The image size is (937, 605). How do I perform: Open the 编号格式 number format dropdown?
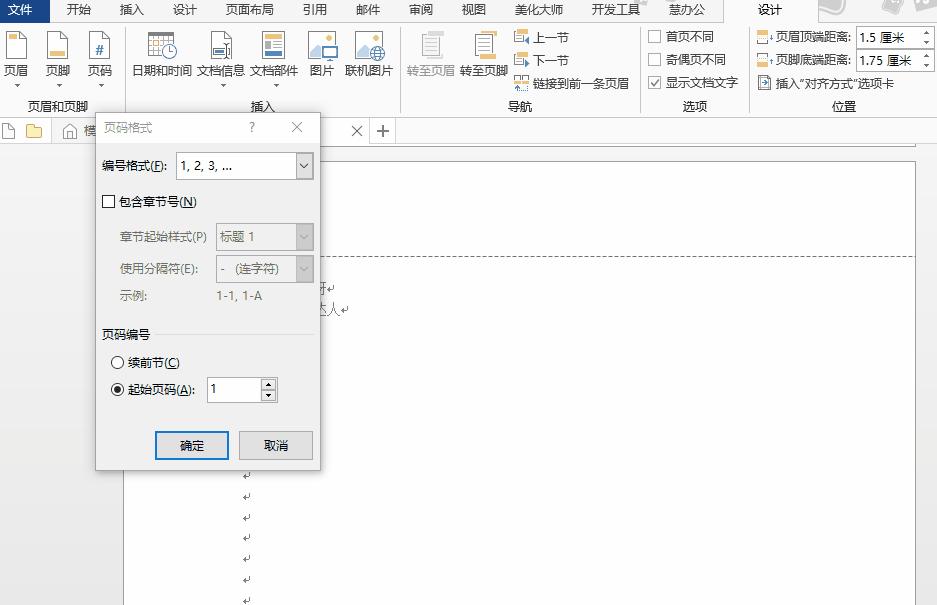tap(304, 165)
